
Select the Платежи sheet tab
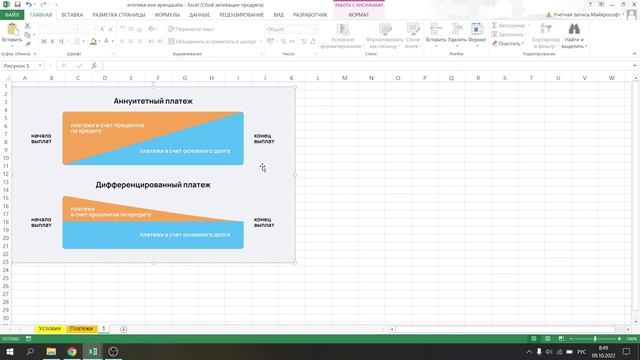click(x=81, y=329)
